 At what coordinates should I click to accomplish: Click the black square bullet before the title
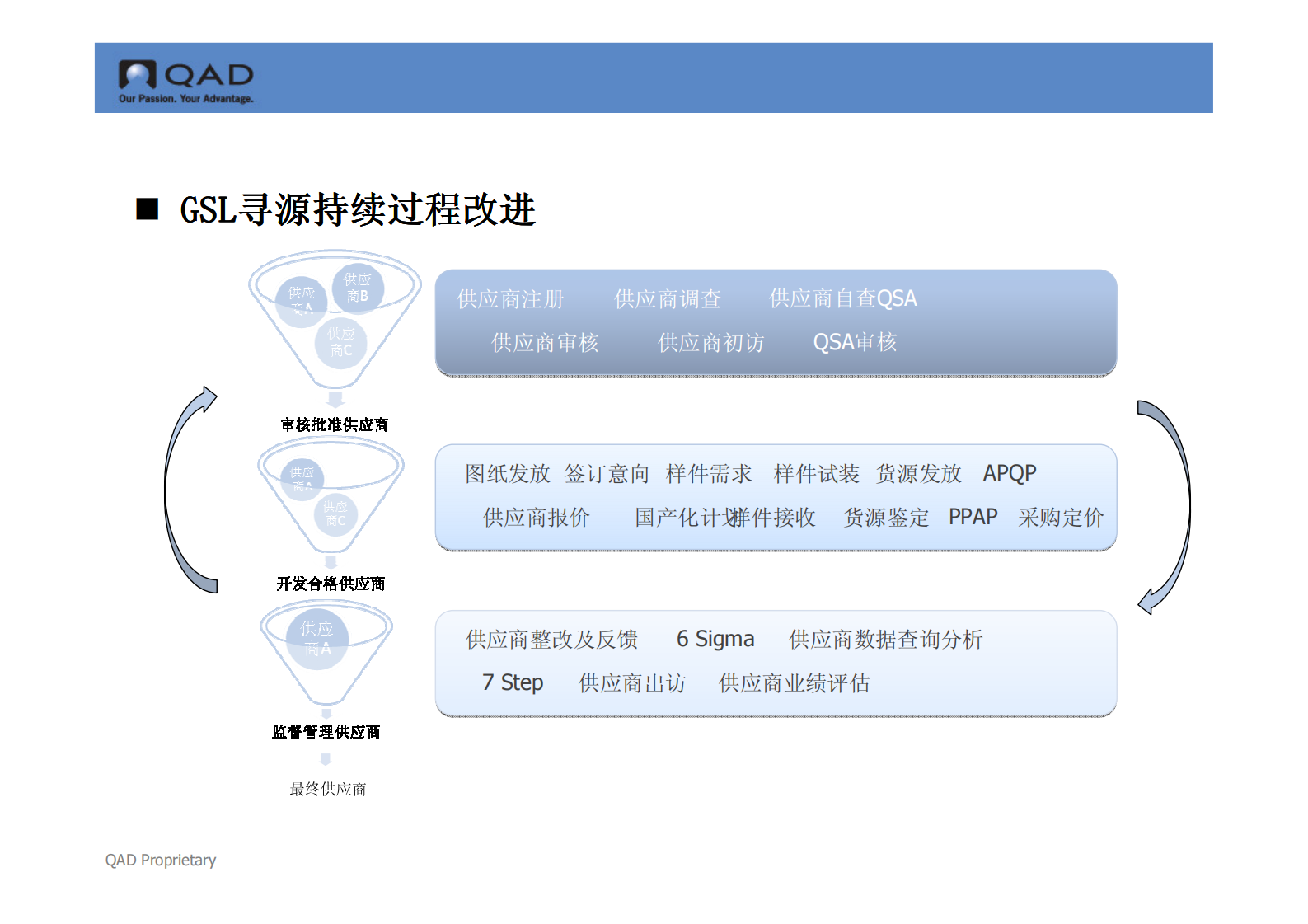tap(148, 209)
